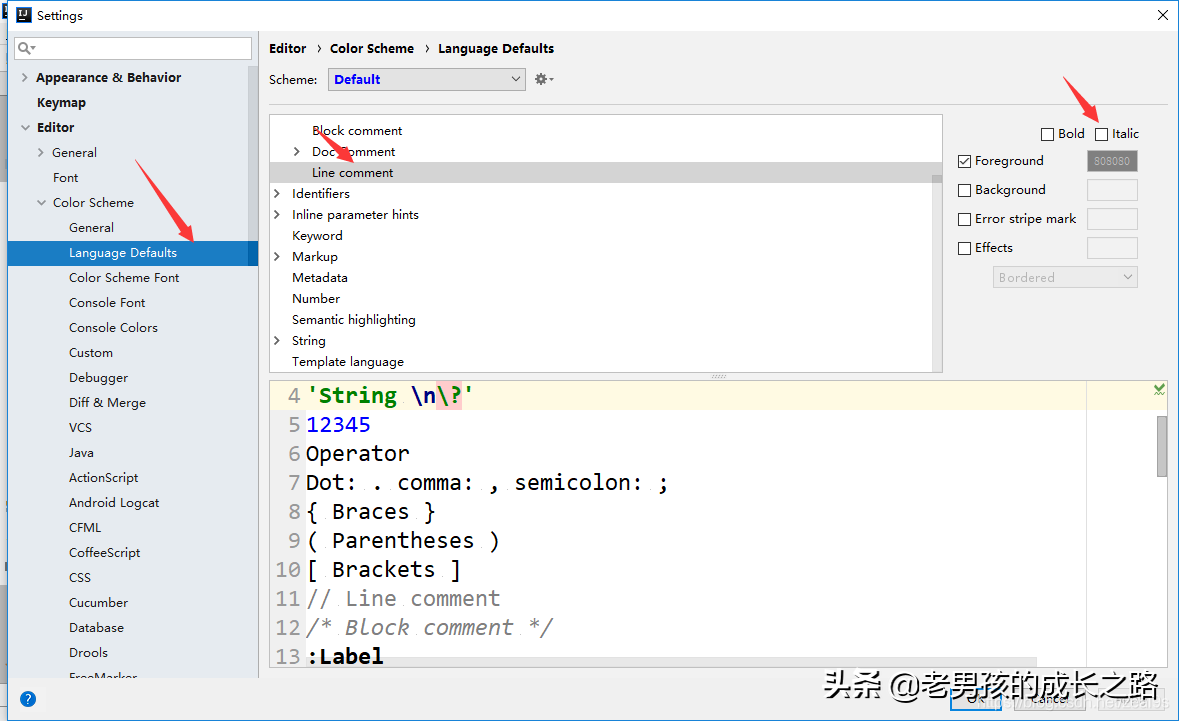Click the help question mark icon
Screen dimensions: 1179x721
27,698
